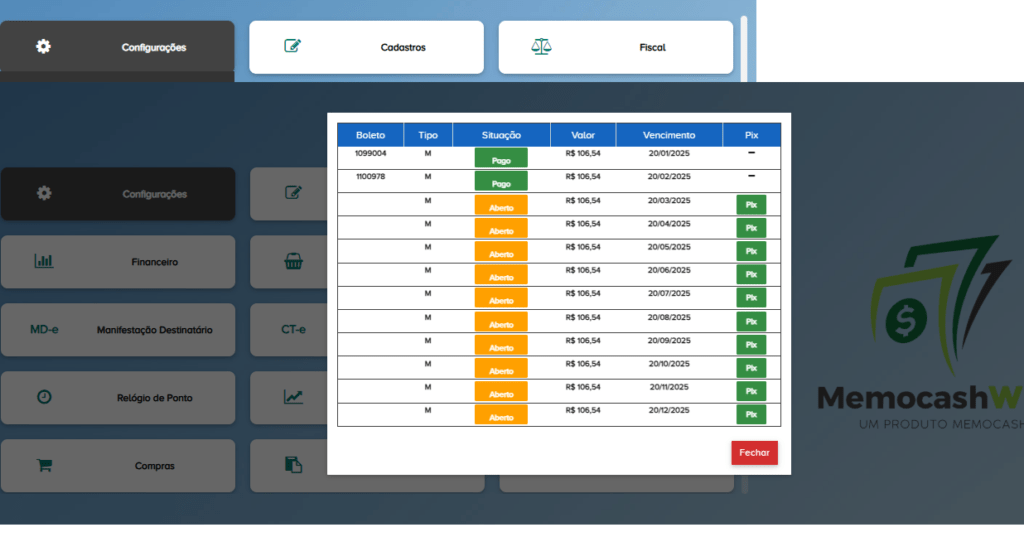Click the Vencimento column header
This screenshot has width=1024, height=537.
coord(669,135)
